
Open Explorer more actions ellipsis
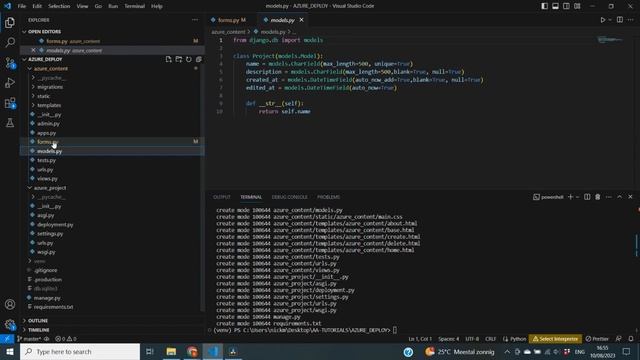[x=195, y=20]
